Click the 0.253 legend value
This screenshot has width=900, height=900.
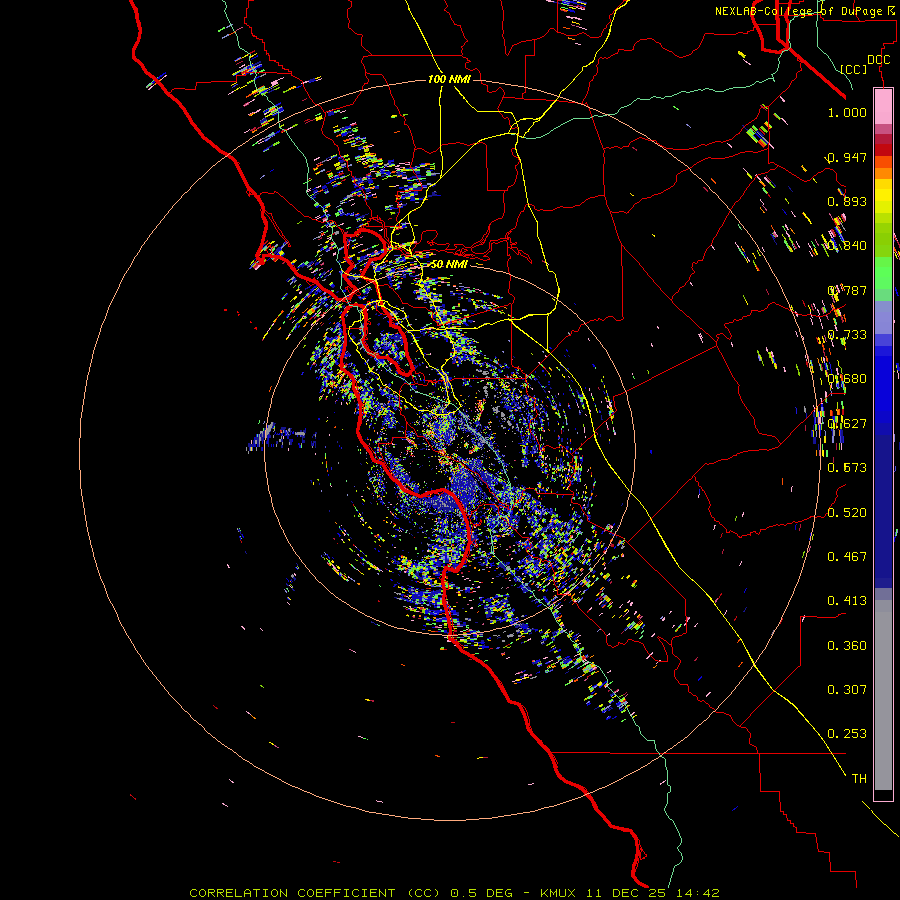pos(847,734)
